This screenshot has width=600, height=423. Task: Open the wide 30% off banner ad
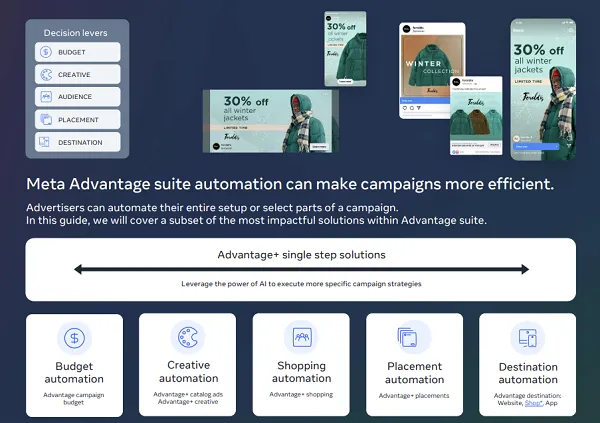[271, 121]
